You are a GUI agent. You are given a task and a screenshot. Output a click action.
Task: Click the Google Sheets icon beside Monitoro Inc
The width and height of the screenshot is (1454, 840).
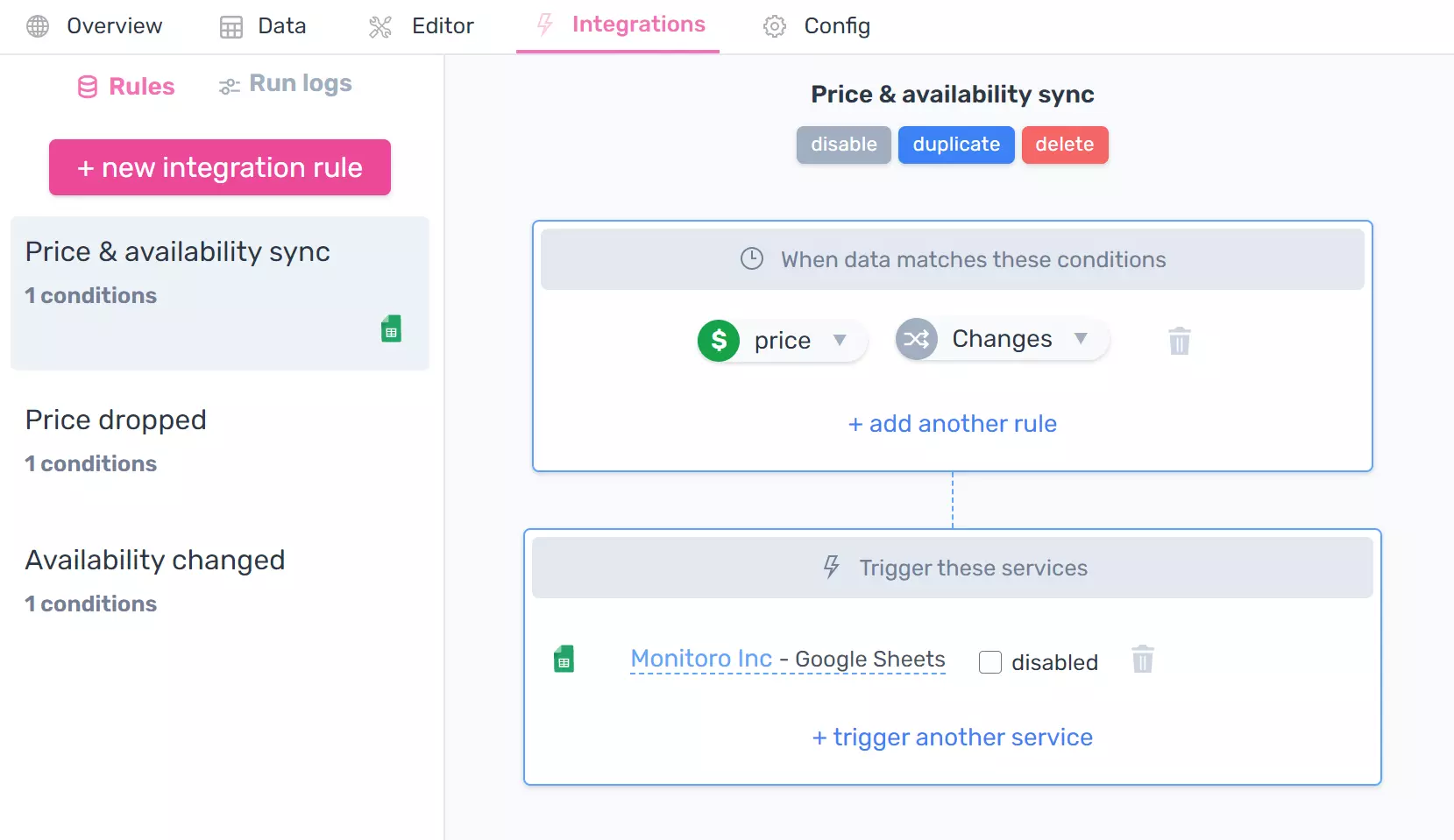(x=565, y=659)
